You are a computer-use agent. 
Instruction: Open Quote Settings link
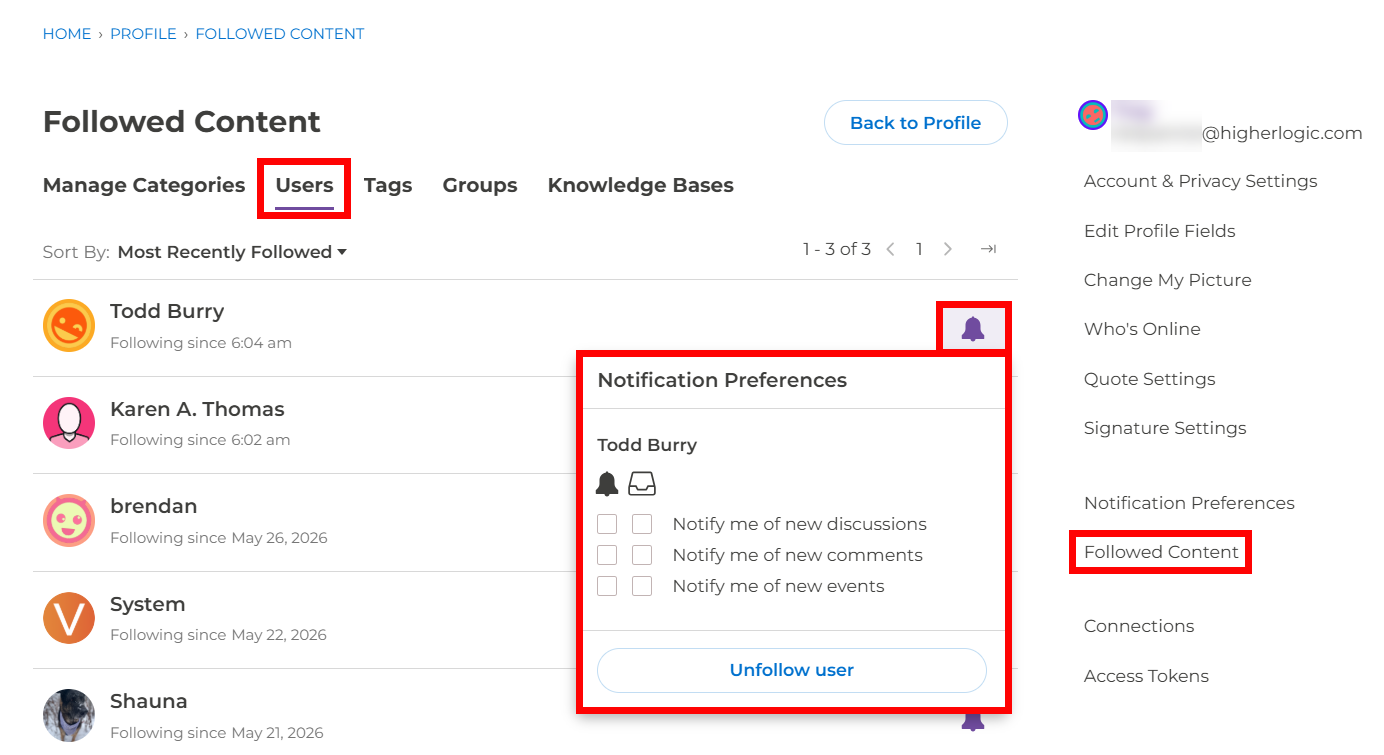[x=1150, y=379]
